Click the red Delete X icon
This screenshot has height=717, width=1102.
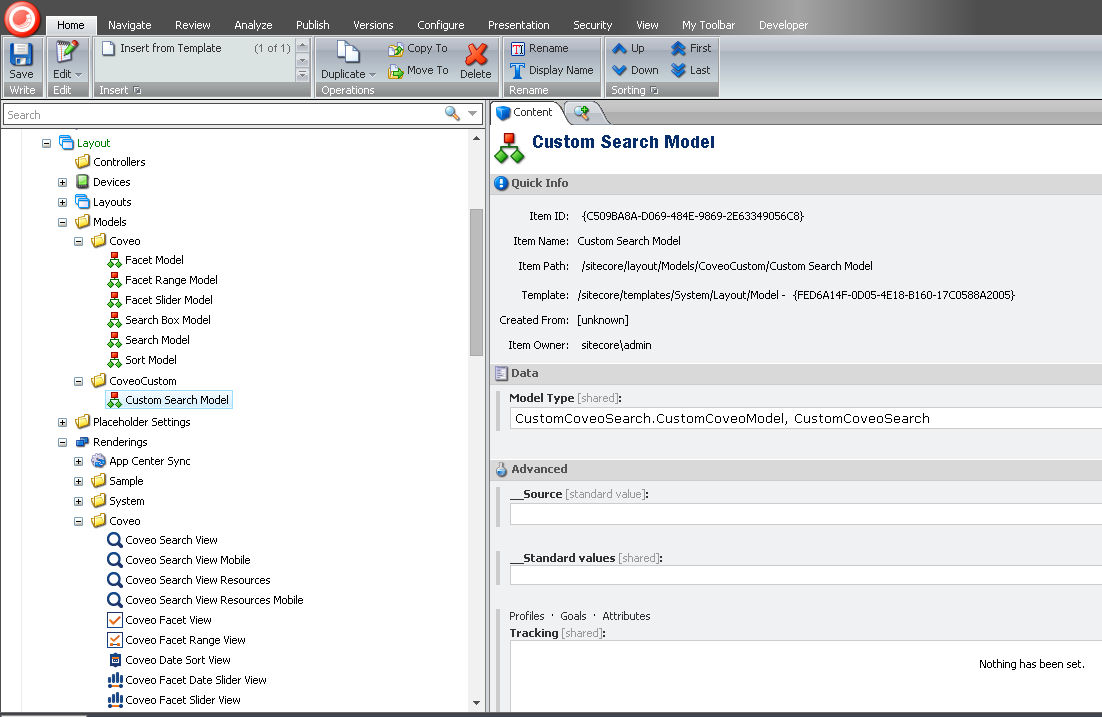point(476,53)
